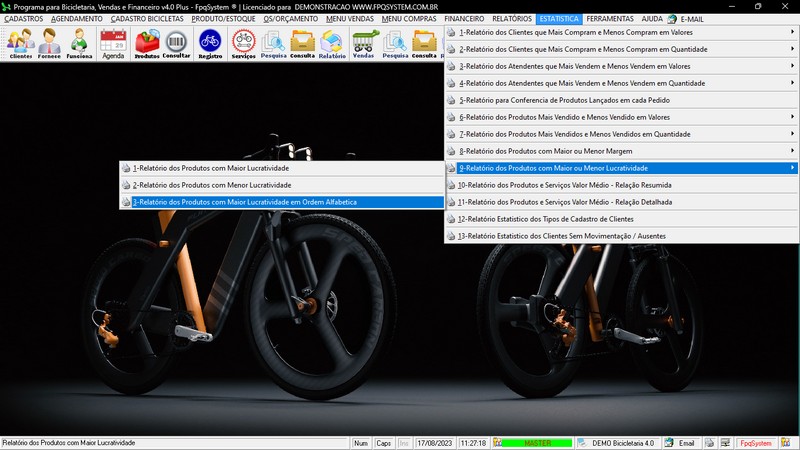Click the FpqSystem link in status bar
Screen dimensions: 800x450
[756, 443]
